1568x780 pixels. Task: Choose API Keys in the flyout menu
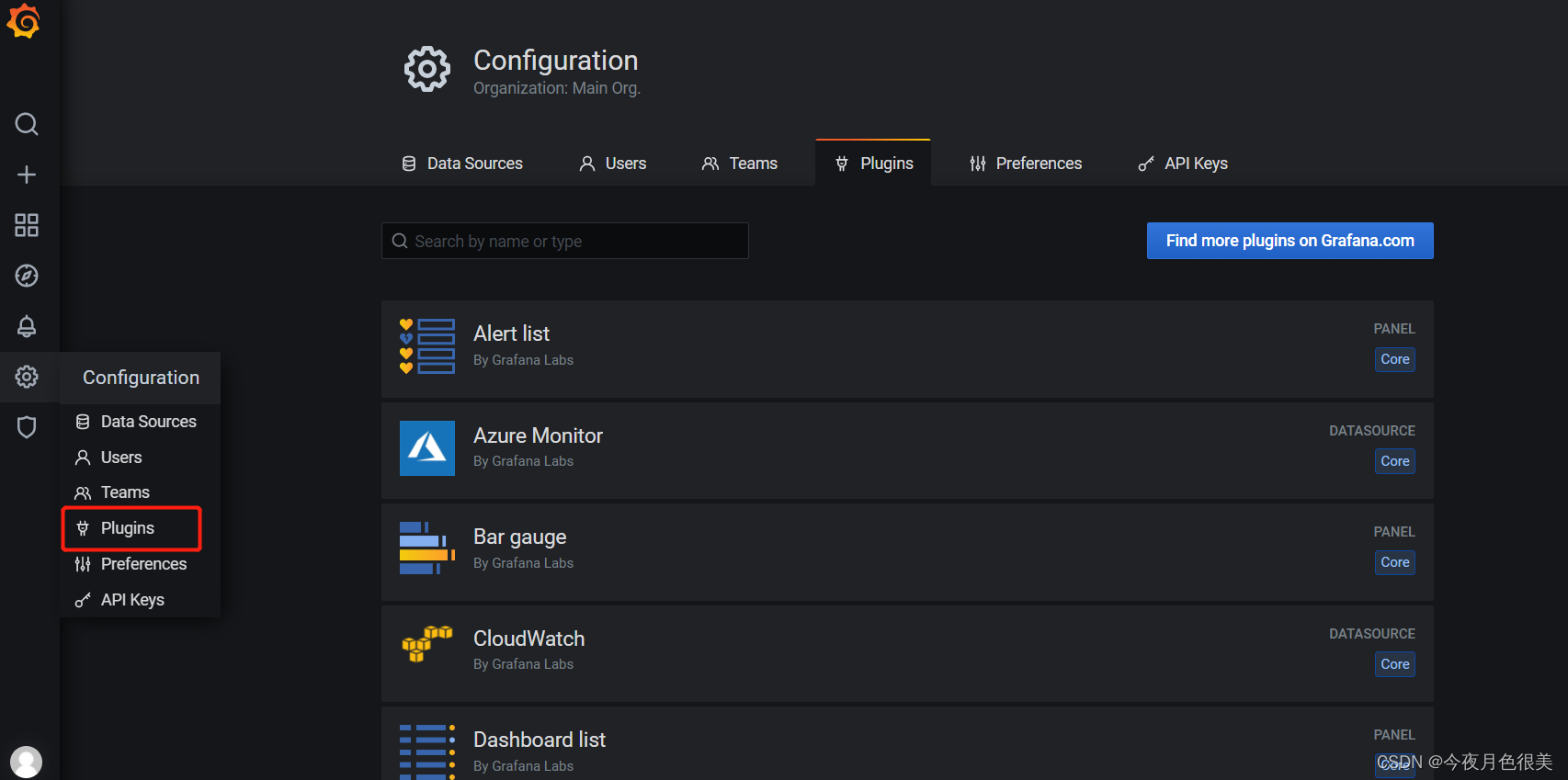tap(120, 600)
